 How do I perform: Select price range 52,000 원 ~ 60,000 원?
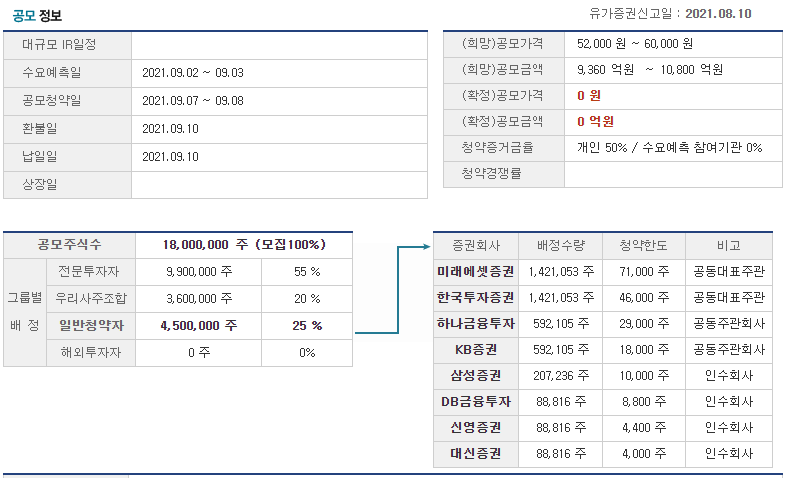pyautogui.click(x=635, y=44)
